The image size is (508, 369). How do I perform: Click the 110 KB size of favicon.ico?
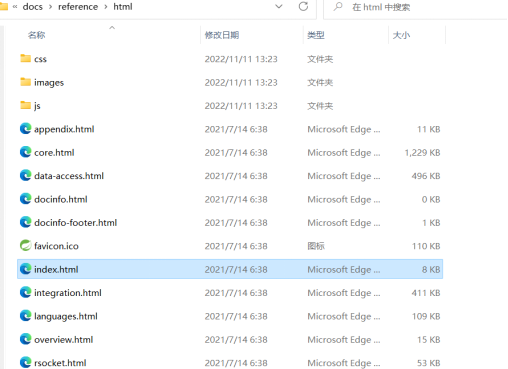click(426, 246)
